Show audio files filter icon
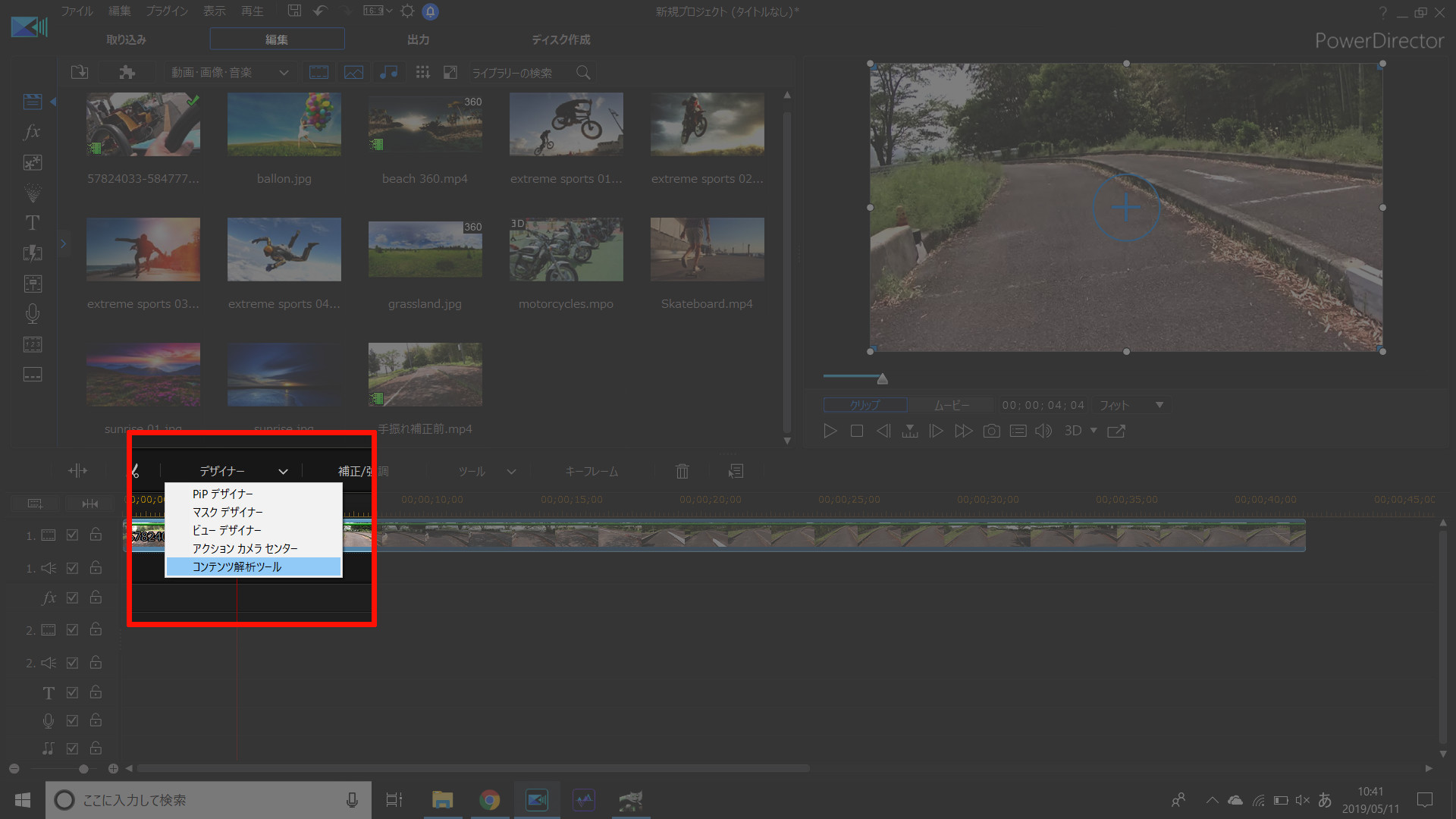The image size is (1456, 819). pos(388,72)
